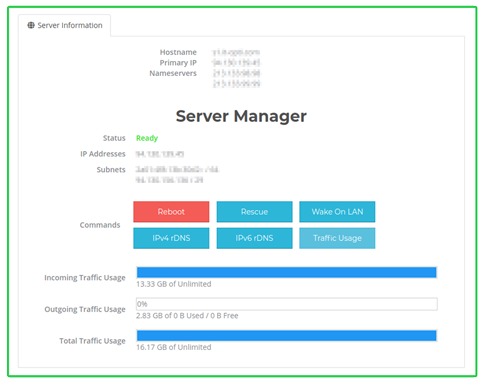Send a Wake On LAN command
Image resolution: width=485 pixels, height=382 pixels.
pyautogui.click(x=337, y=212)
